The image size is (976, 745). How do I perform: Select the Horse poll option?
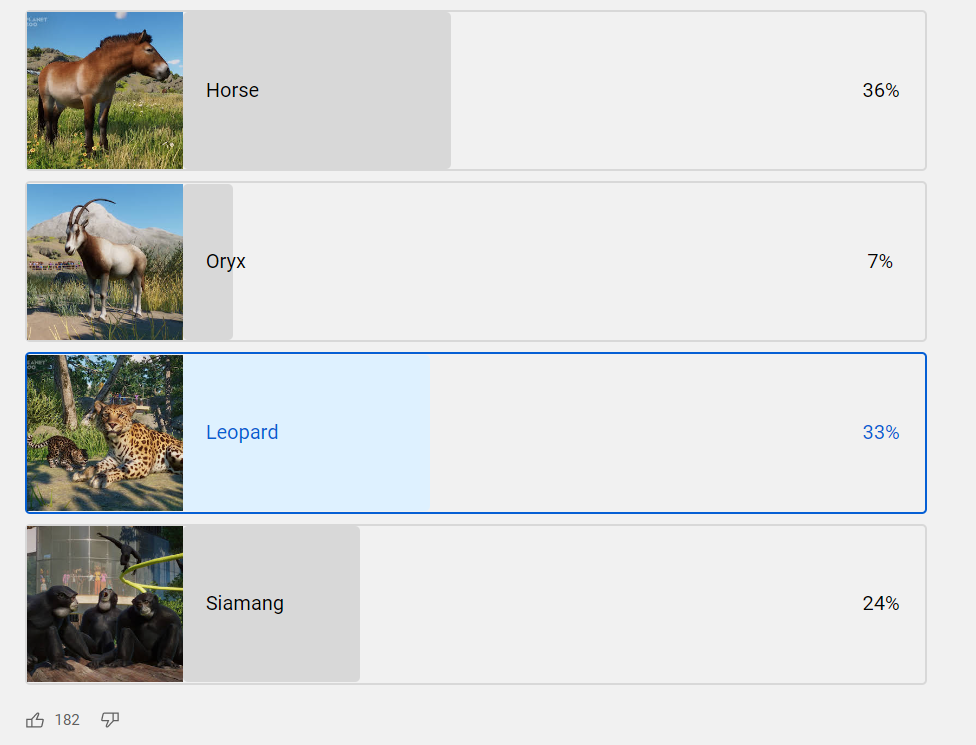tap(476, 90)
